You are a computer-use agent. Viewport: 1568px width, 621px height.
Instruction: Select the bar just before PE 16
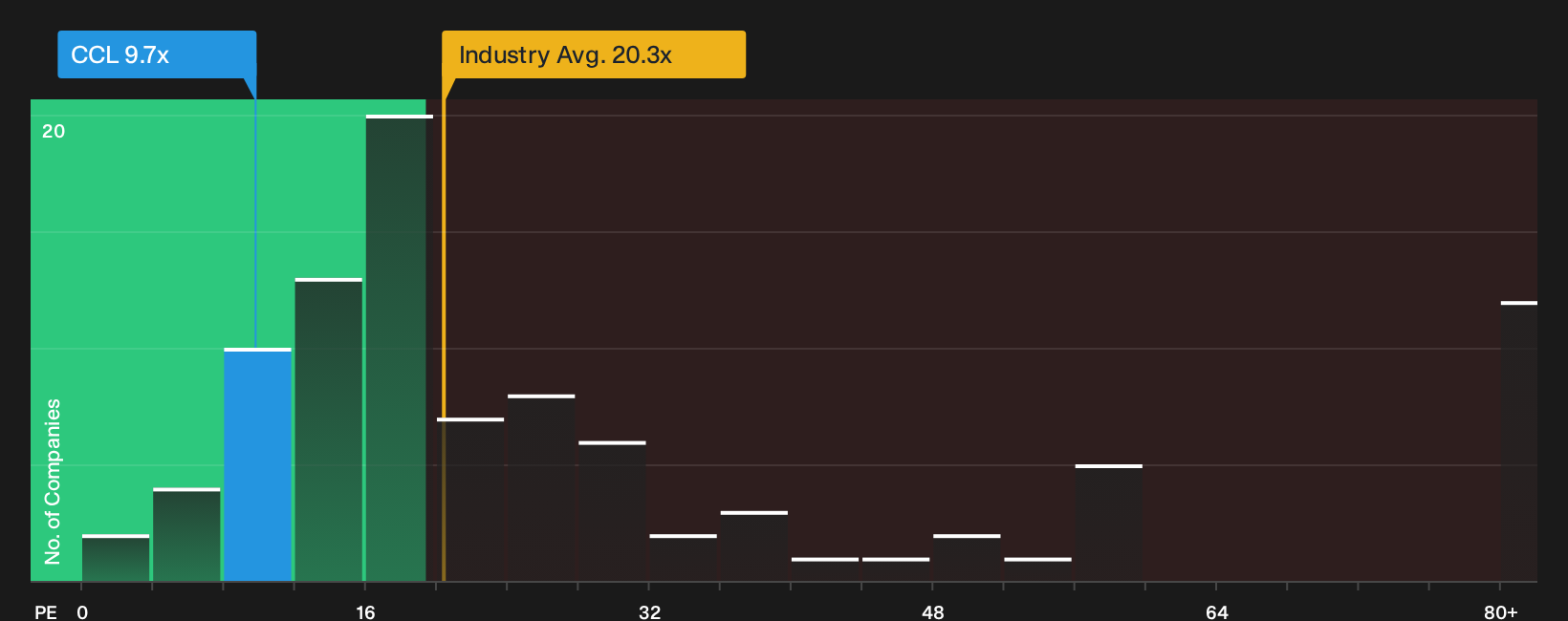click(x=329, y=430)
